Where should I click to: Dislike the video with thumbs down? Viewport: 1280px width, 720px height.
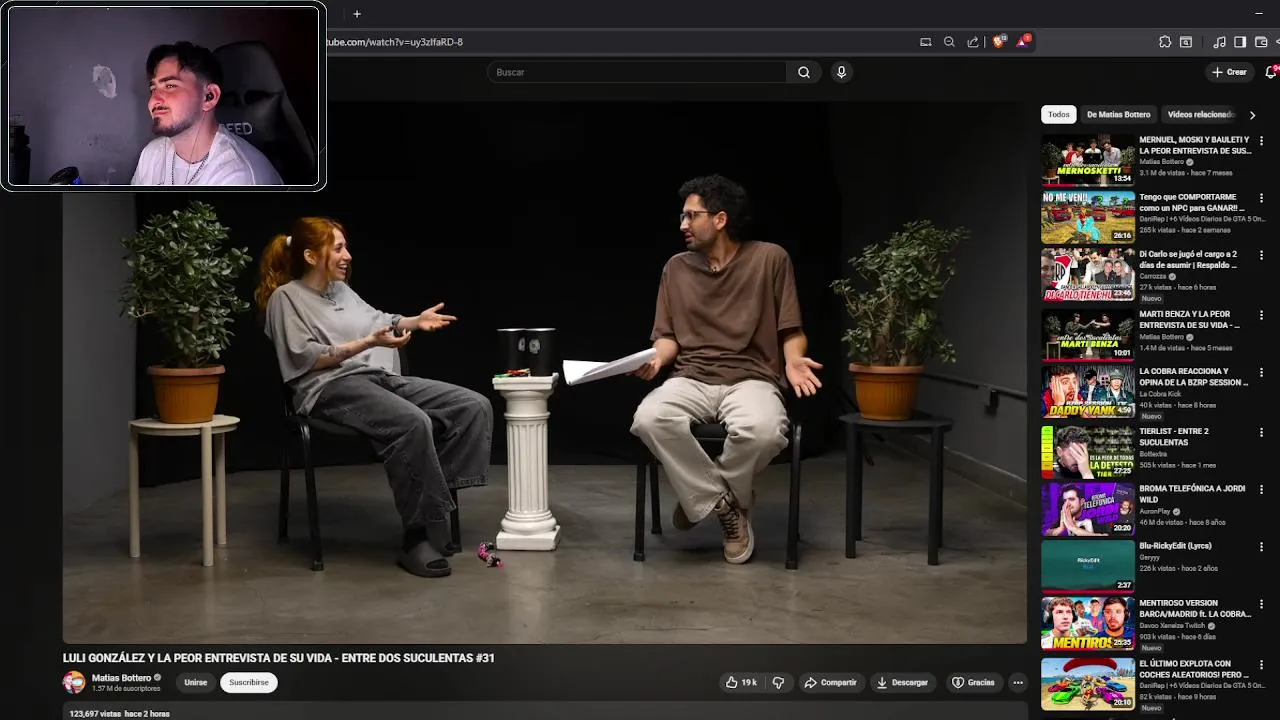pyautogui.click(x=779, y=682)
